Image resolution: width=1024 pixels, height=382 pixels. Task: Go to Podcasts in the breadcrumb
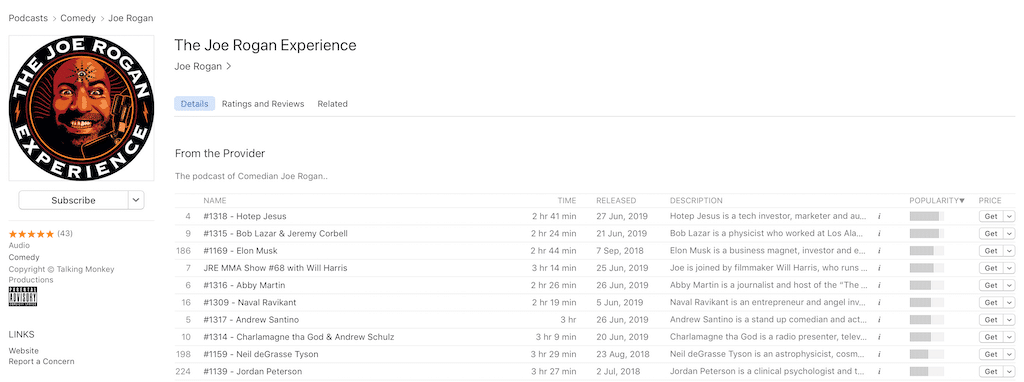28,18
